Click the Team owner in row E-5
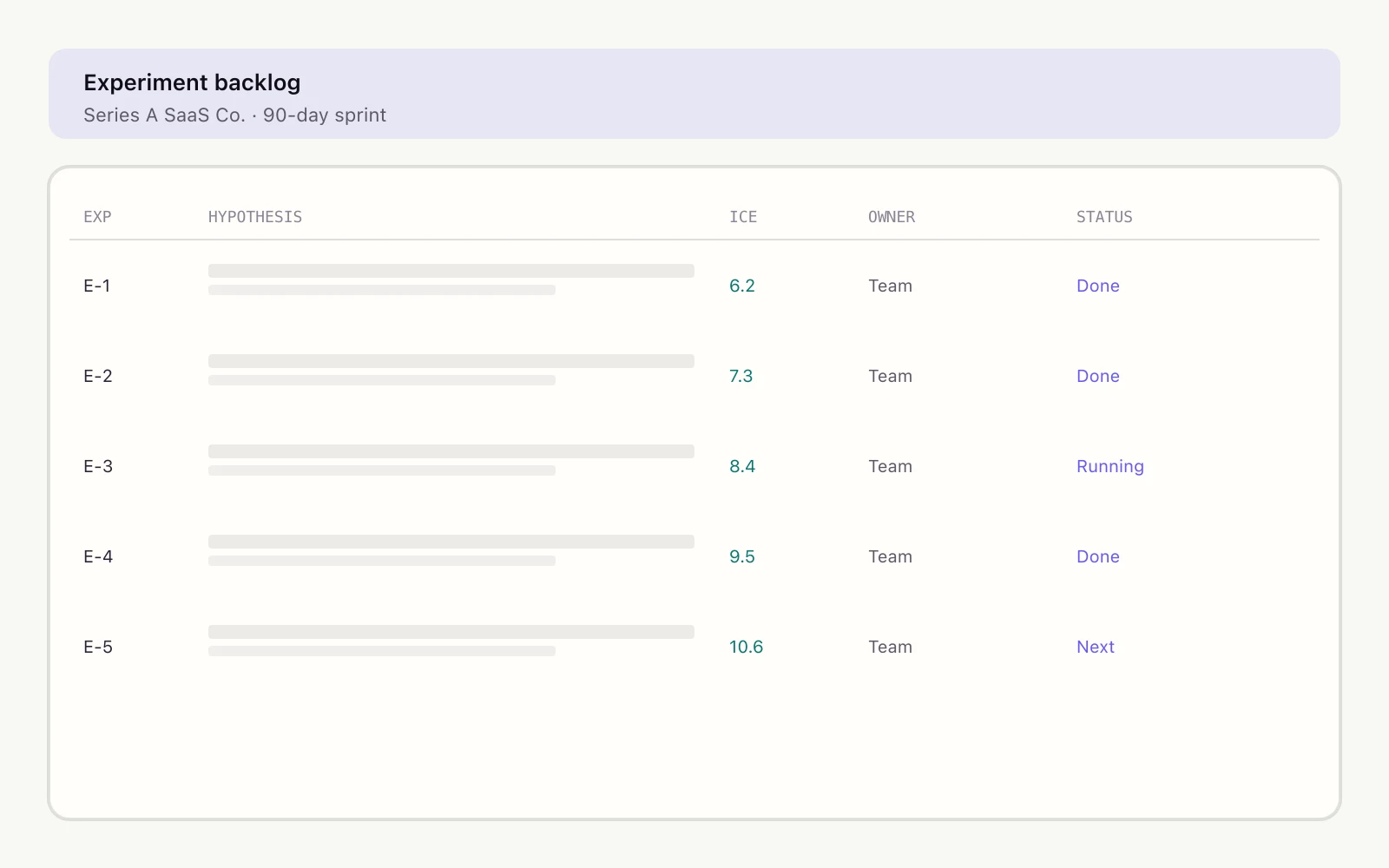1389x868 pixels. (891, 647)
